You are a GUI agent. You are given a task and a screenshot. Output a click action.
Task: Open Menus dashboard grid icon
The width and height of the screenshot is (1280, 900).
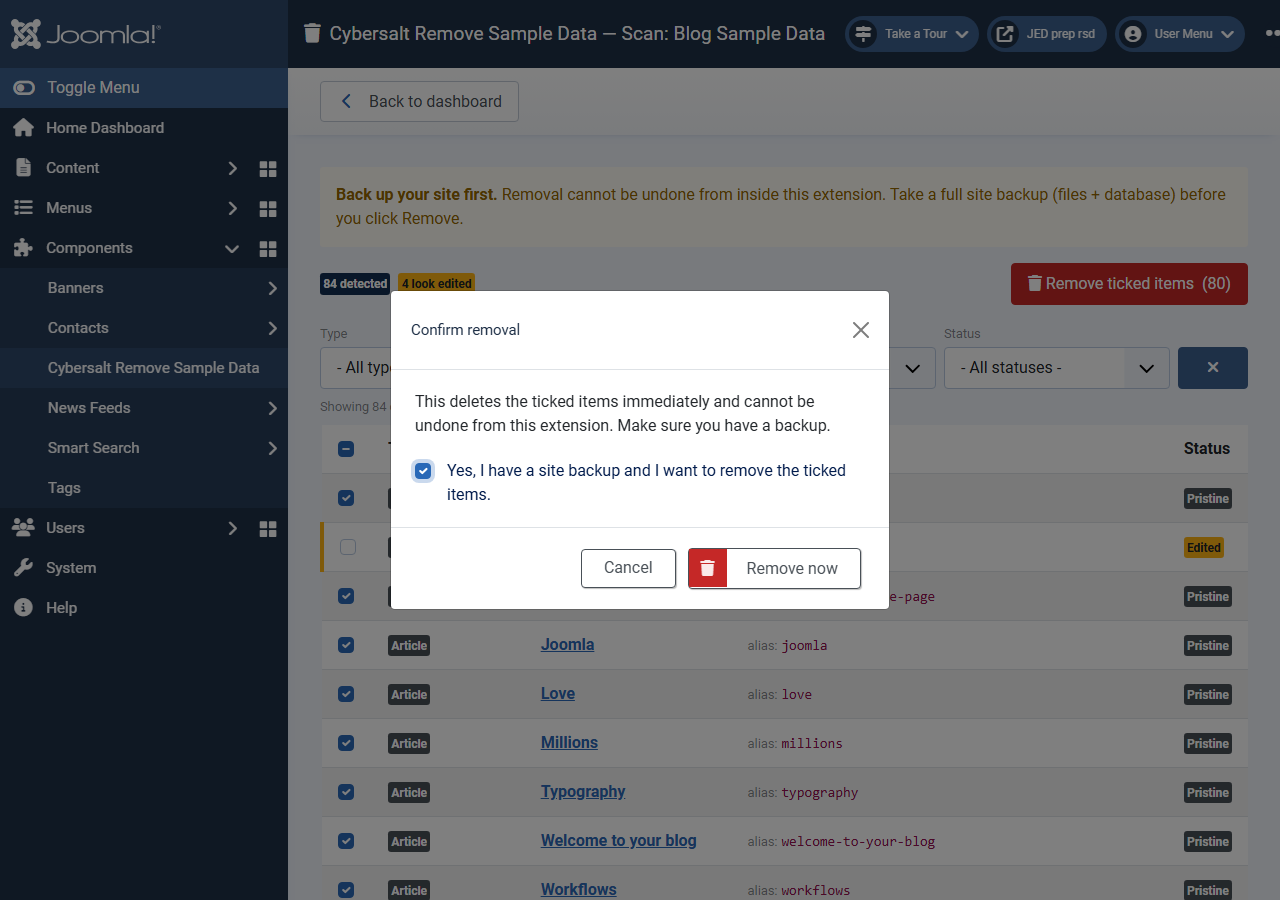(x=268, y=208)
